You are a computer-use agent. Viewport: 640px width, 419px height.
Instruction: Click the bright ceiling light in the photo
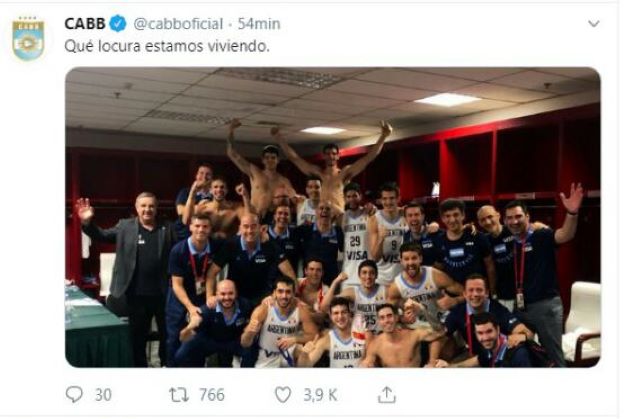446,99
